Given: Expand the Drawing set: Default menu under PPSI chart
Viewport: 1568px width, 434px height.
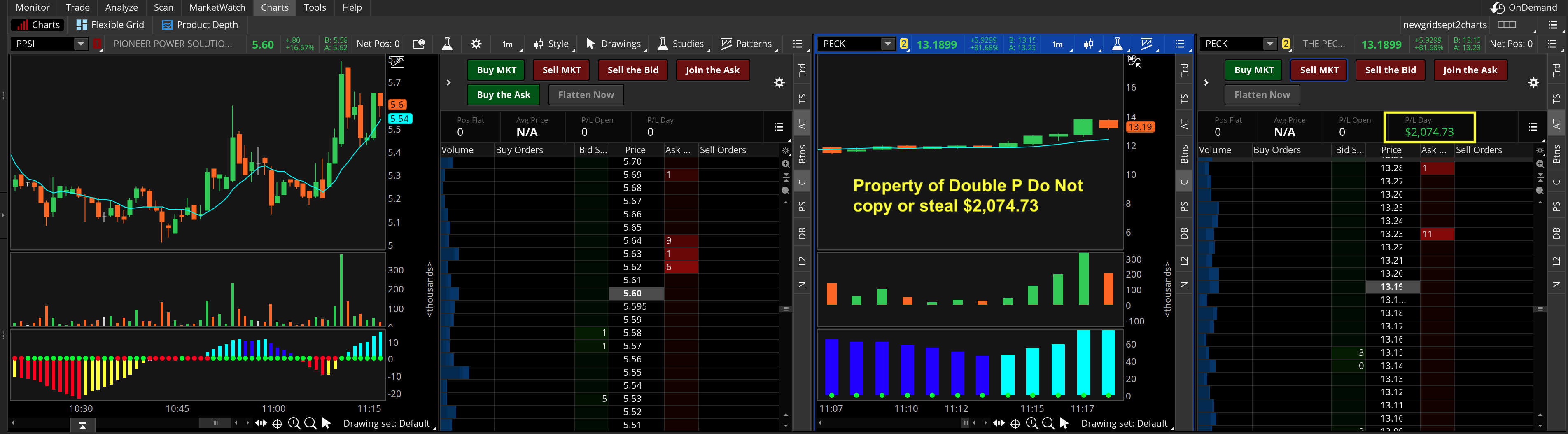Looking at the screenshot, I should tap(387, 424).
